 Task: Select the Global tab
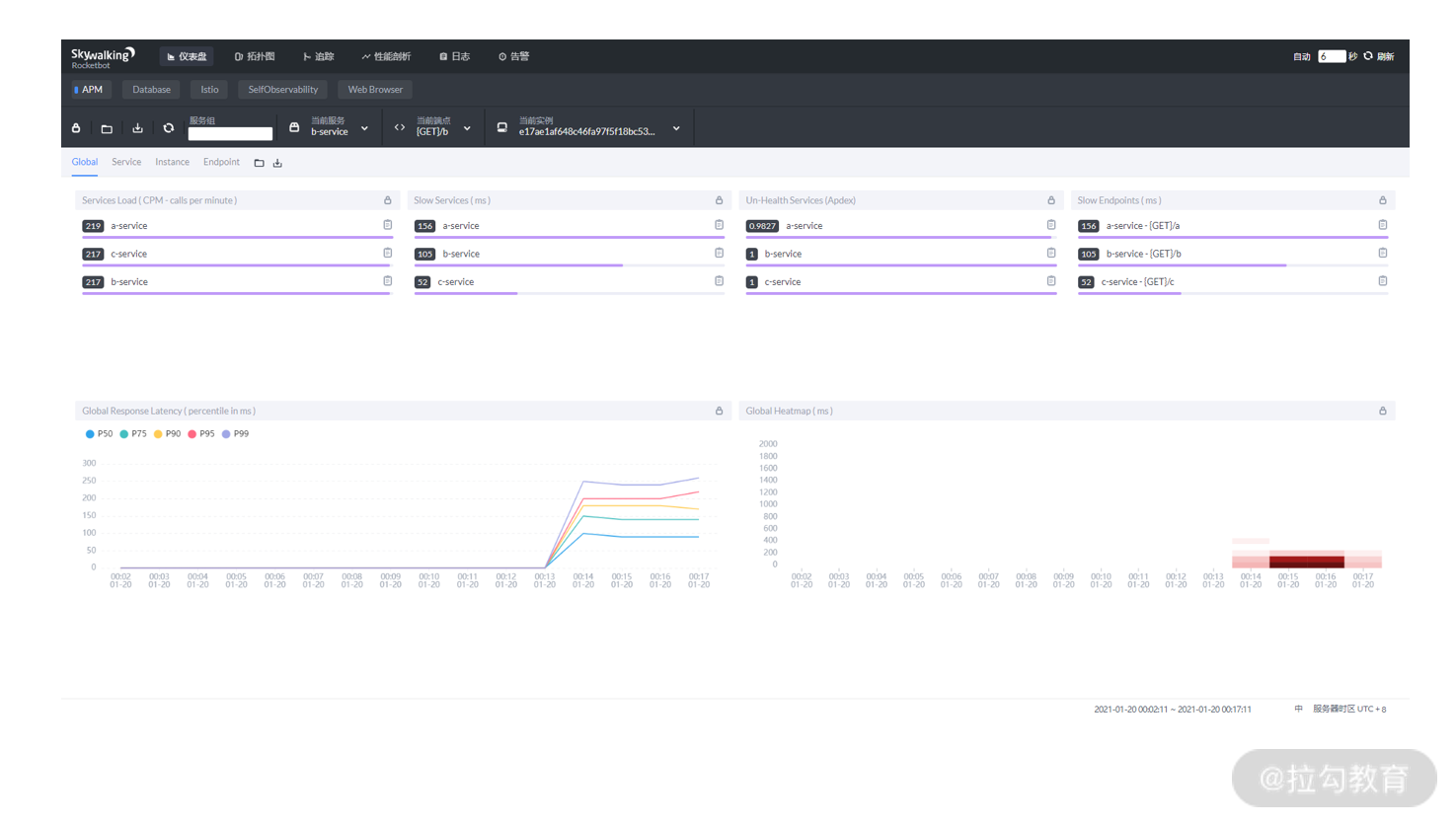tap(84, 162)
